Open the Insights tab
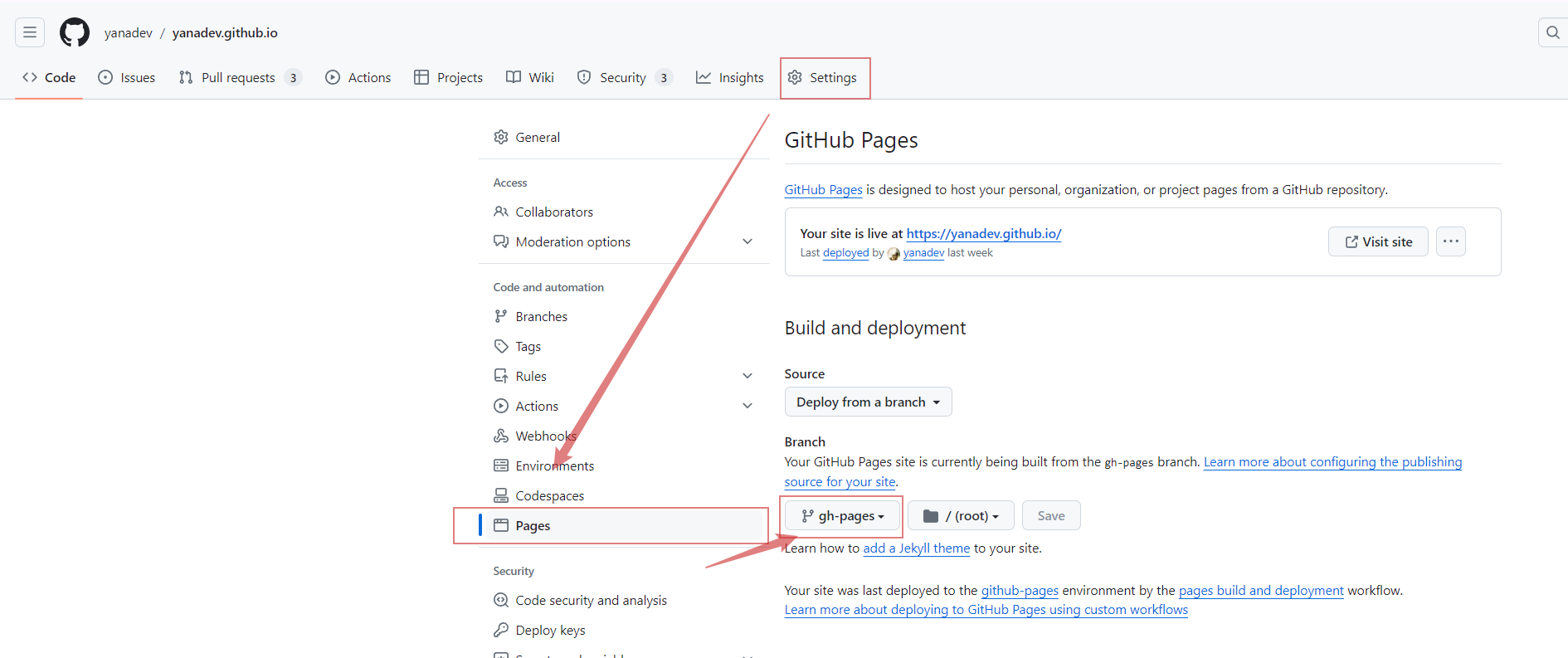The height and width of the screenshot is (658, 1568). tap(730, 77)
